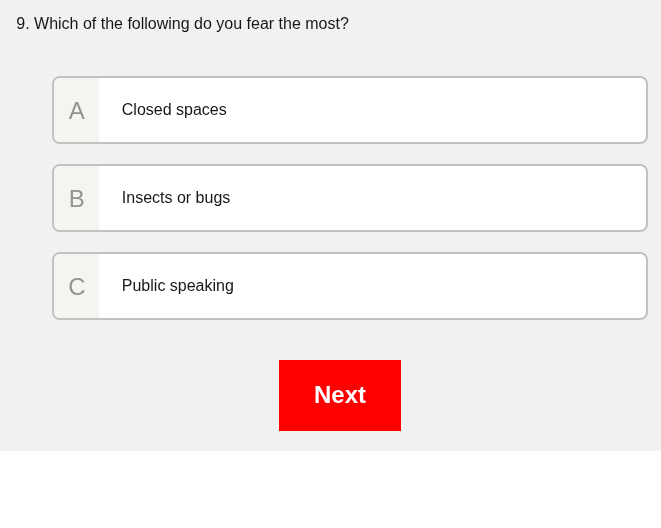The width and height of the screenshot is (661, 528).
Task: Click the word "bugs" in option B
Action: 212,198
